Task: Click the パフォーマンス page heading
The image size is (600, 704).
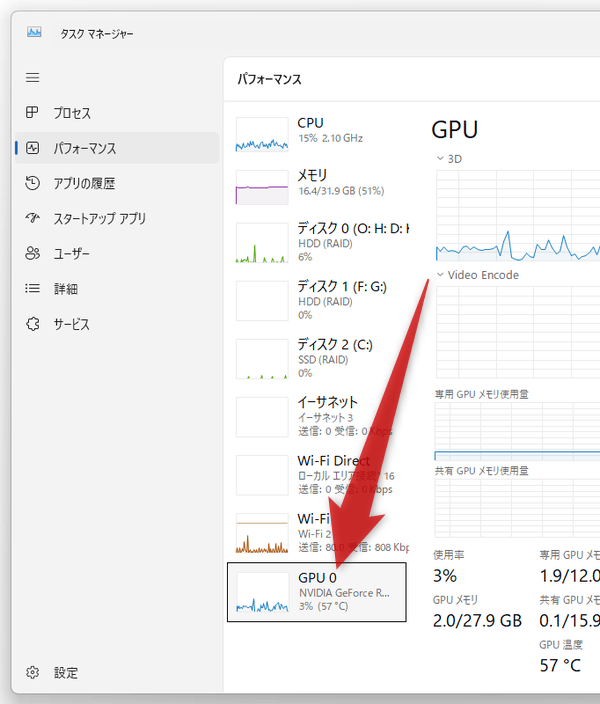Action: coord(269,79)
